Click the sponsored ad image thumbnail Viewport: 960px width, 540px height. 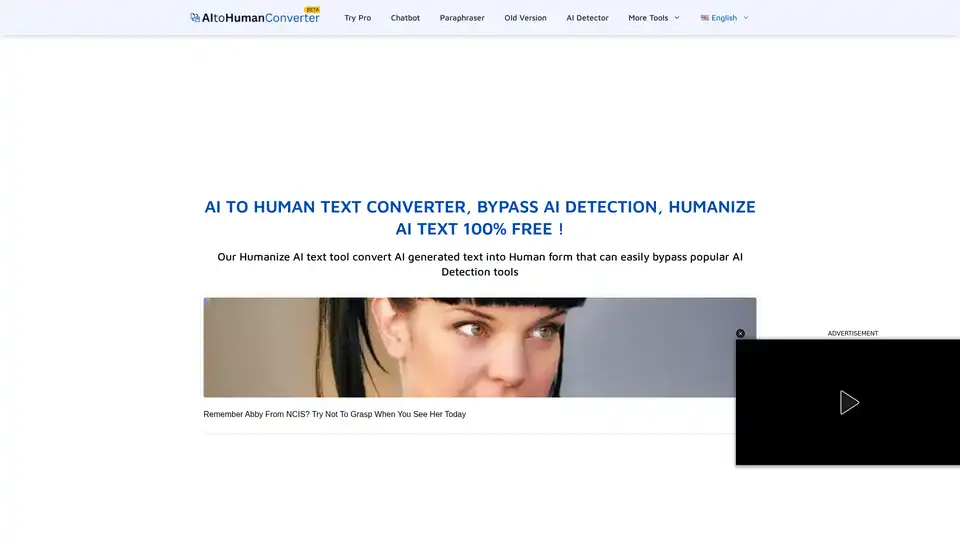pyautogui.click(x=480, y=347)
